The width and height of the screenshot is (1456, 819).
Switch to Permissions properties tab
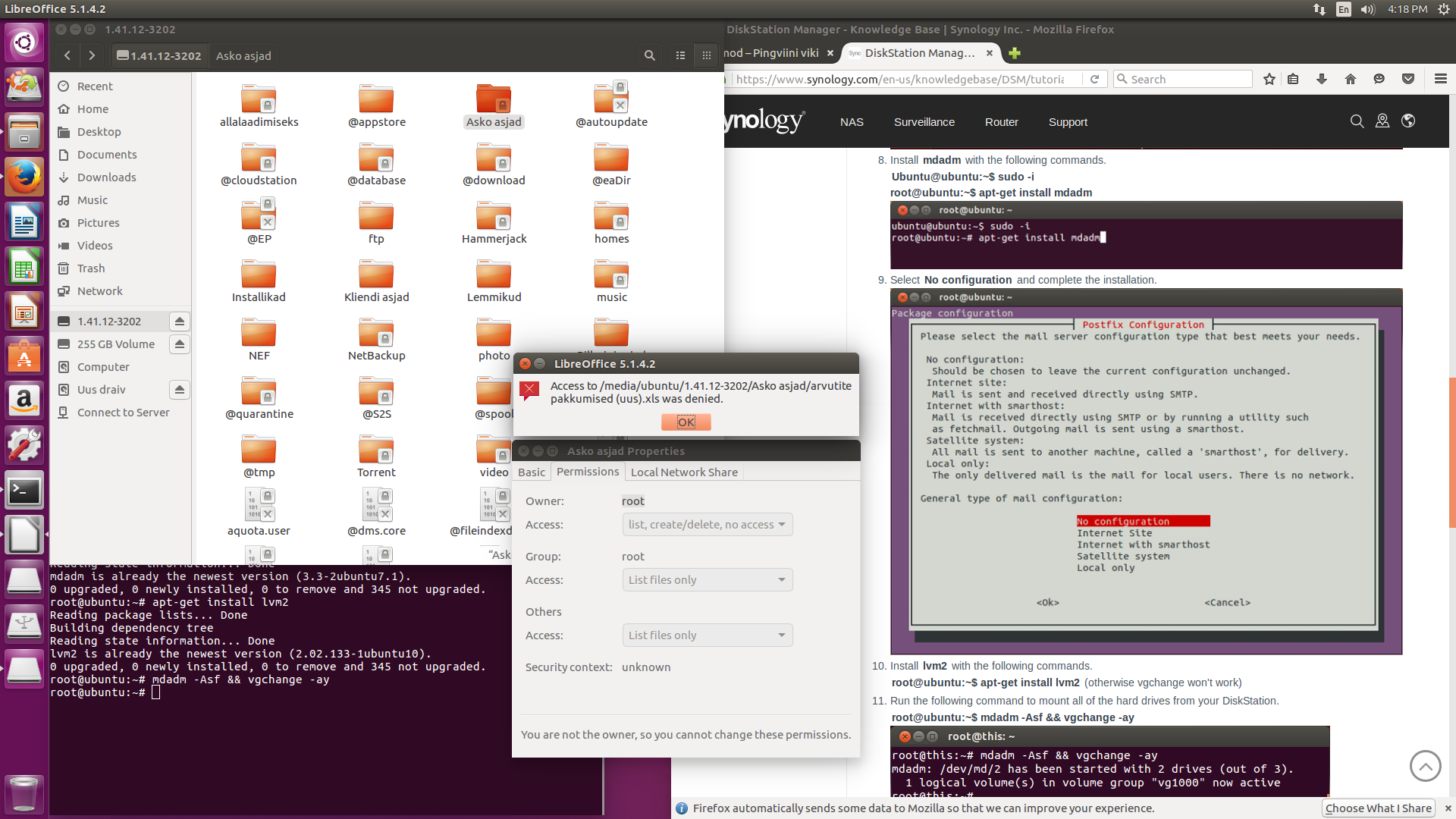(x=588, y=472)
